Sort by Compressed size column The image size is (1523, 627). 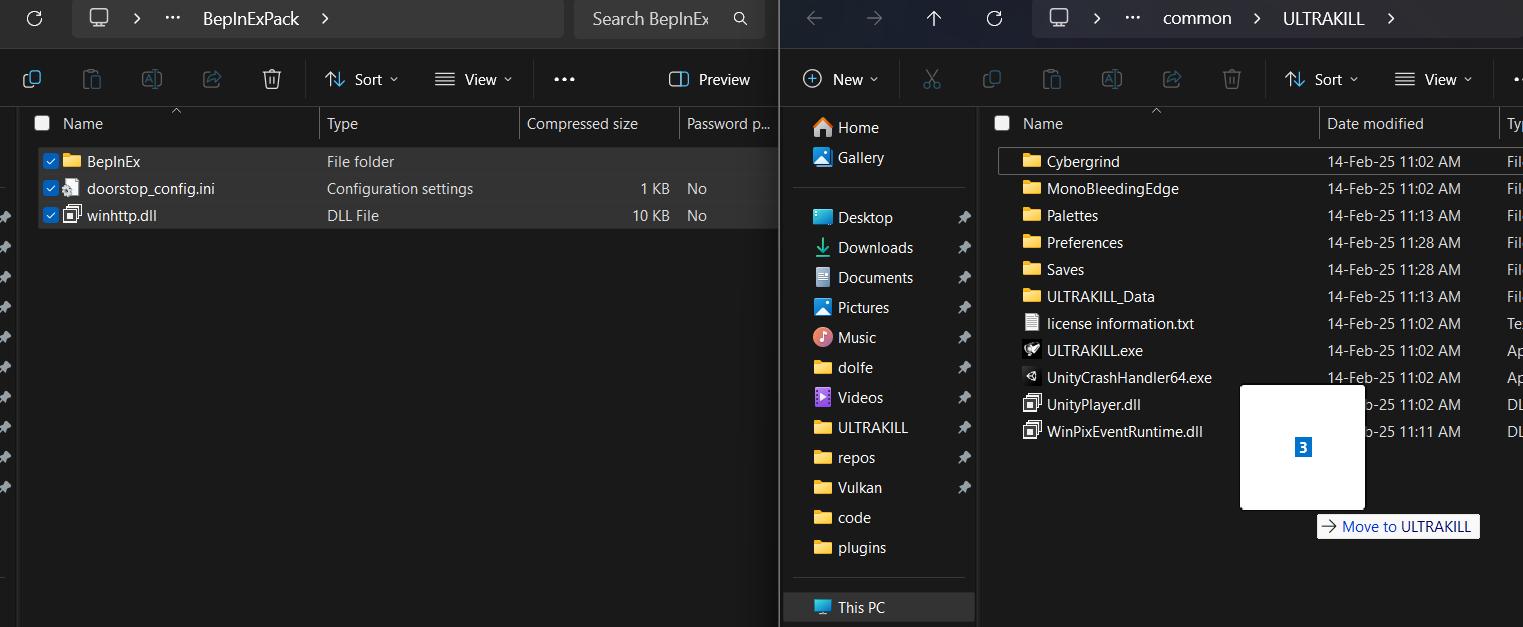point(582,123)
